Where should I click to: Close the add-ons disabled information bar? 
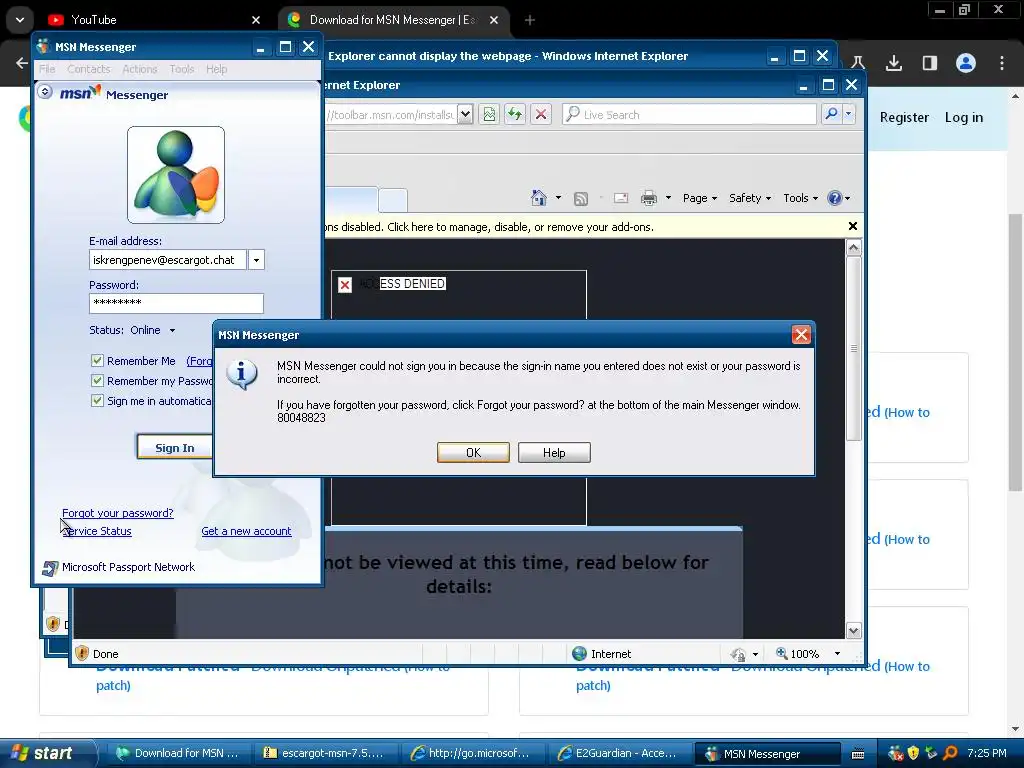click(852, 226)
